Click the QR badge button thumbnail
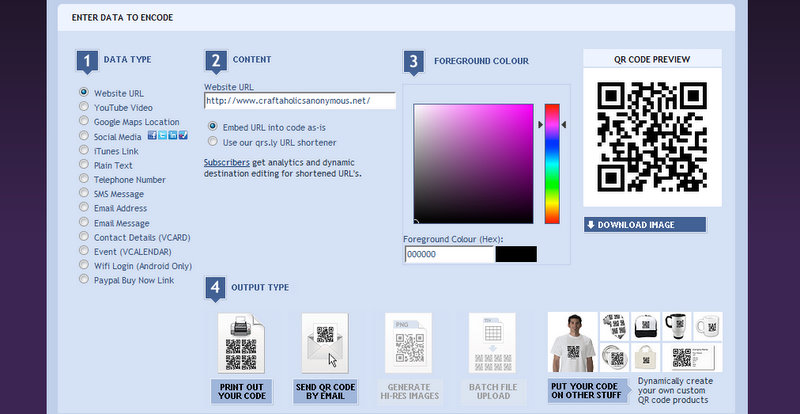 point(614,357)
